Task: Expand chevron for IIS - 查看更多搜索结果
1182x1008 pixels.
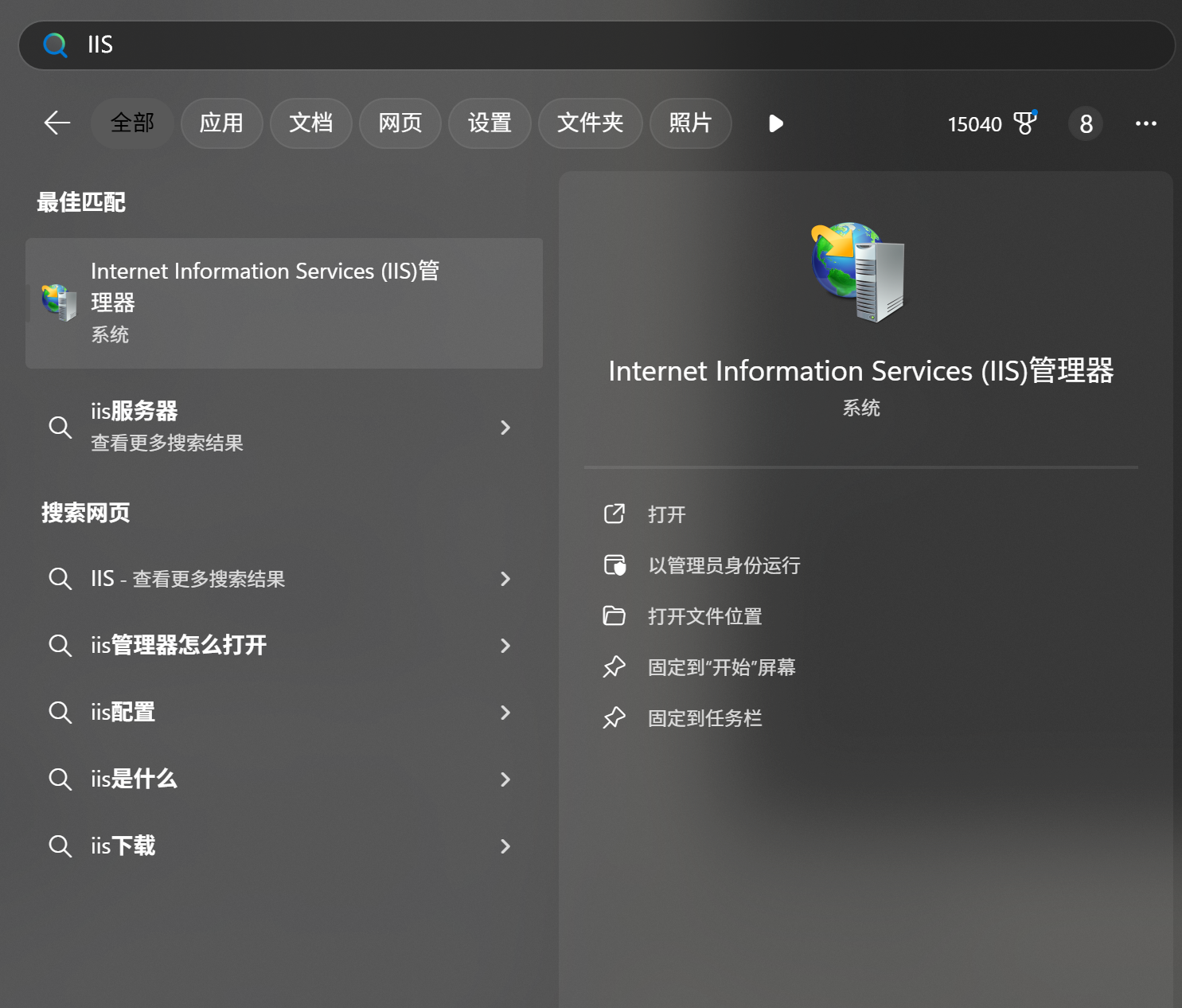Action: pyautogui.click(x=505, y=579)
